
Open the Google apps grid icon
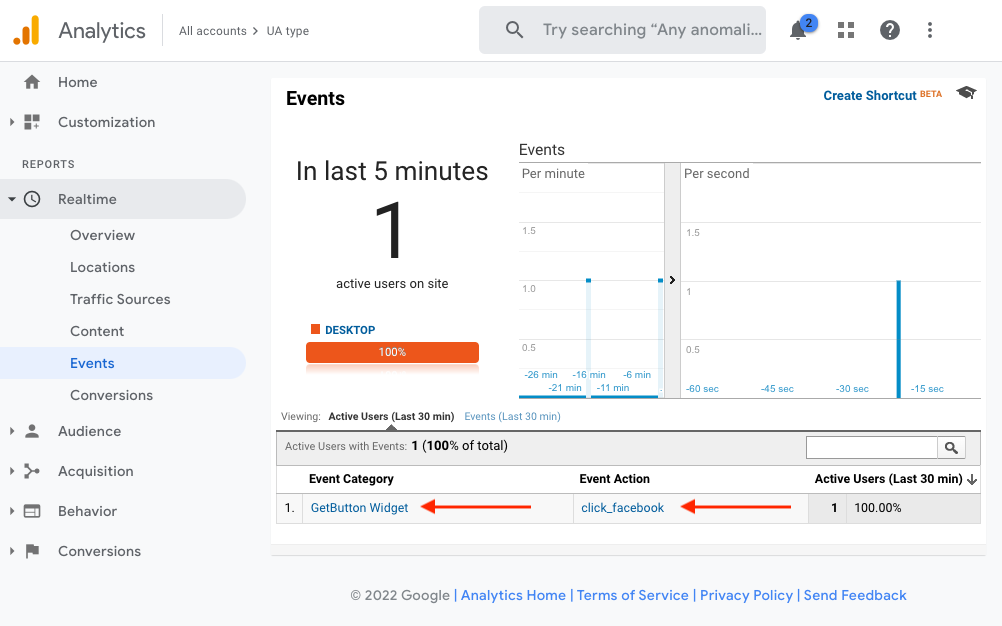846,30
